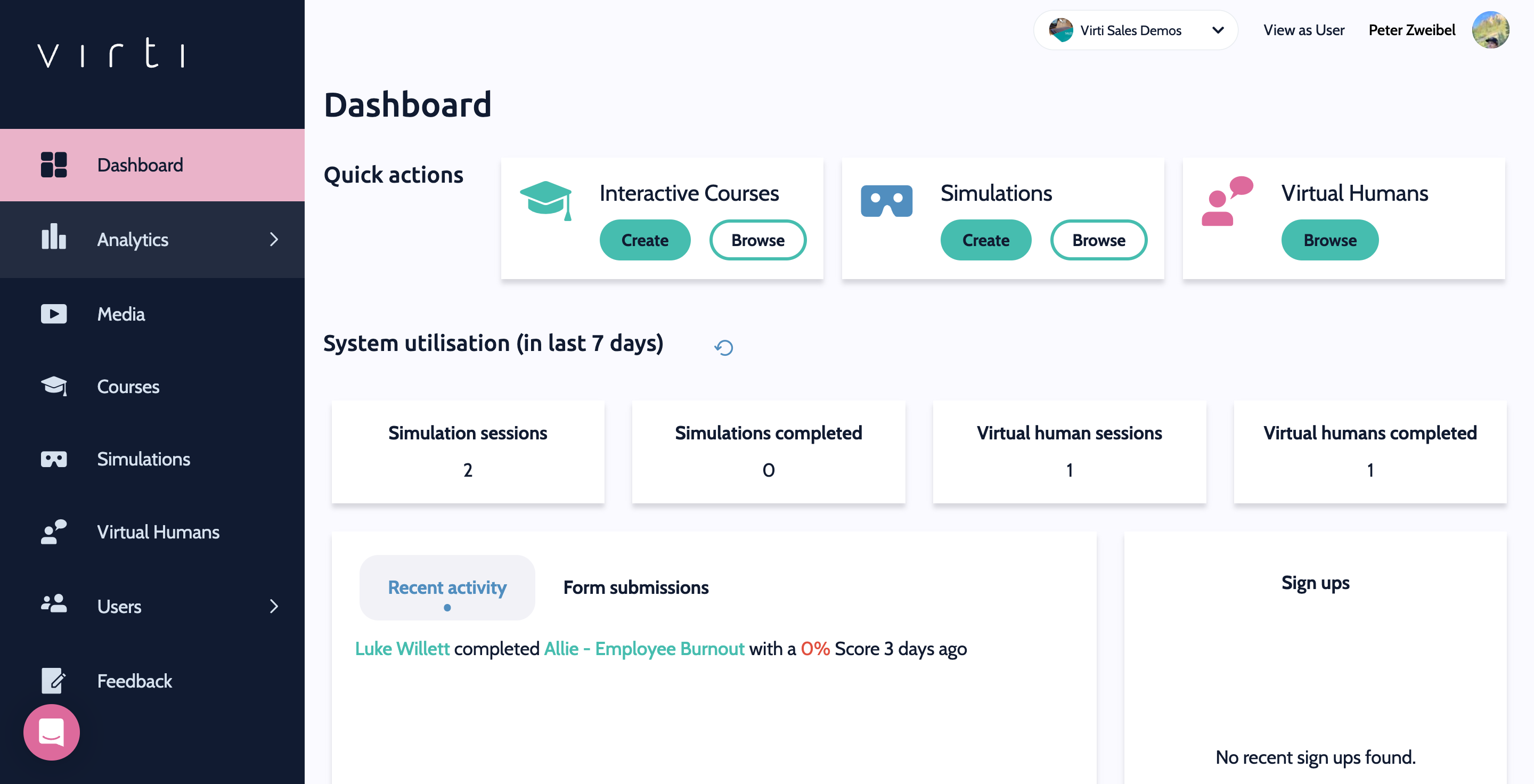Open the pink chat messenger bubble
The width and height of the screenshot is (1534, 784).
click(x=52, y=732)
